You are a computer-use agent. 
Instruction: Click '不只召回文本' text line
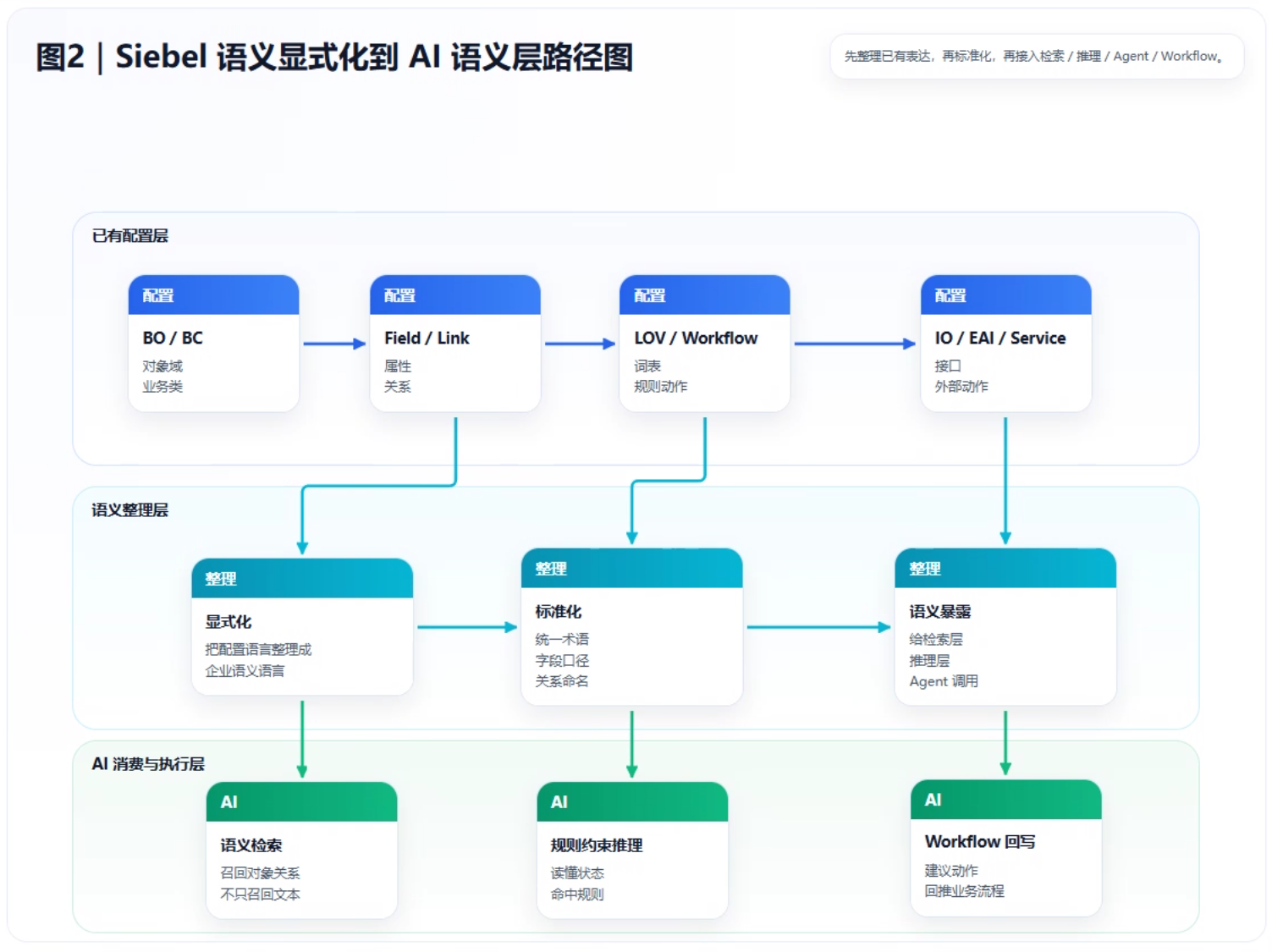pyautogui.click(x=260, y=894)
